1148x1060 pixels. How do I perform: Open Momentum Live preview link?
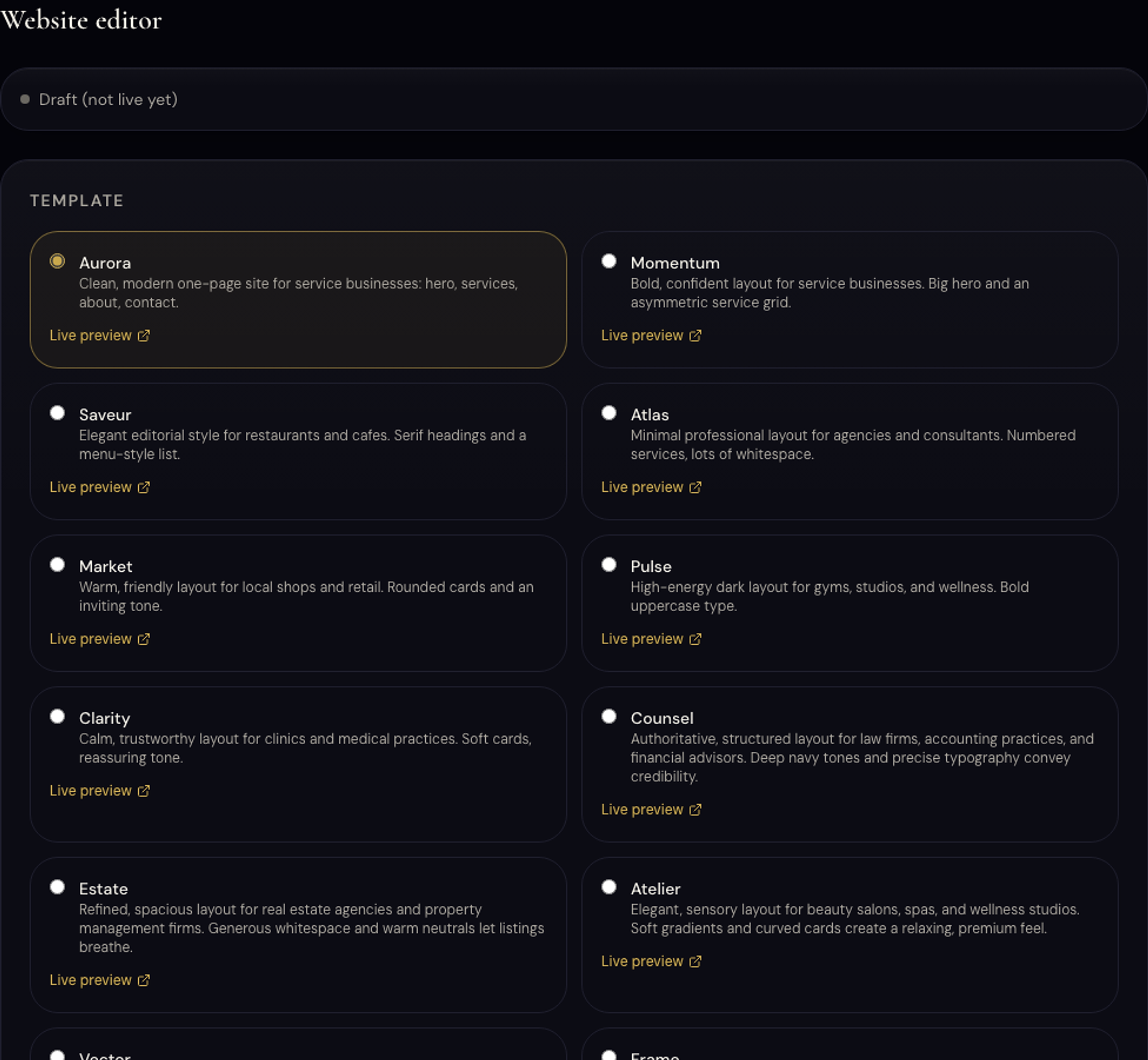point(651,335)
